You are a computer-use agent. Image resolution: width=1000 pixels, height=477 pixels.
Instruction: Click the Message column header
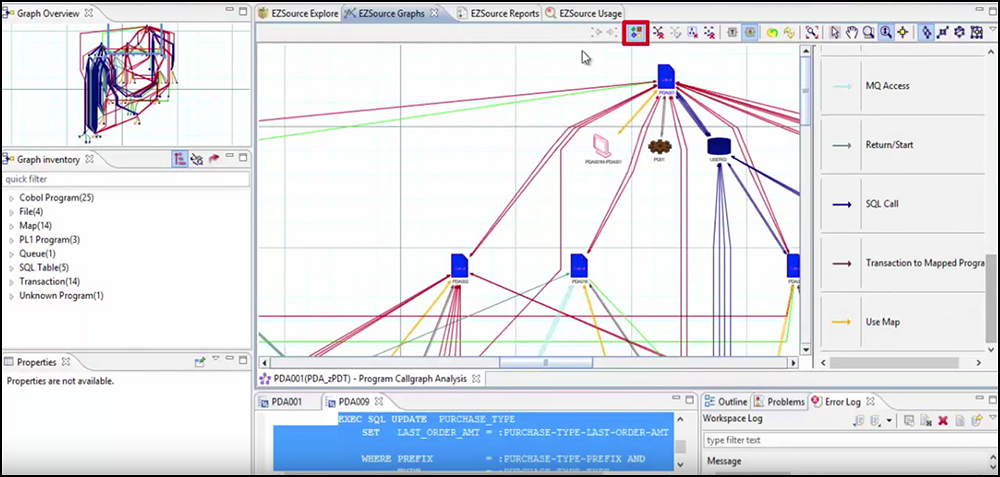click(724, 461)
